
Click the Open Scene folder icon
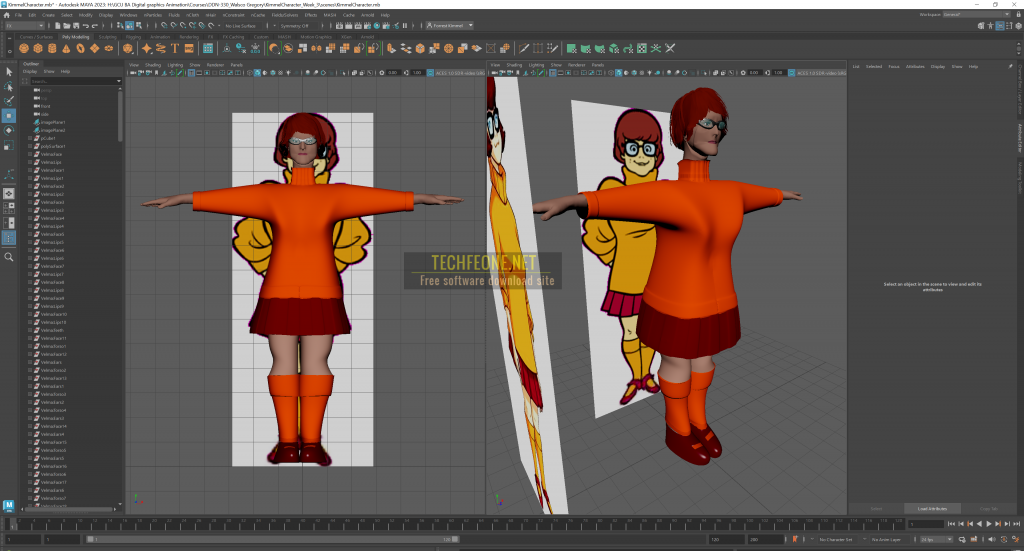point(67,26)
